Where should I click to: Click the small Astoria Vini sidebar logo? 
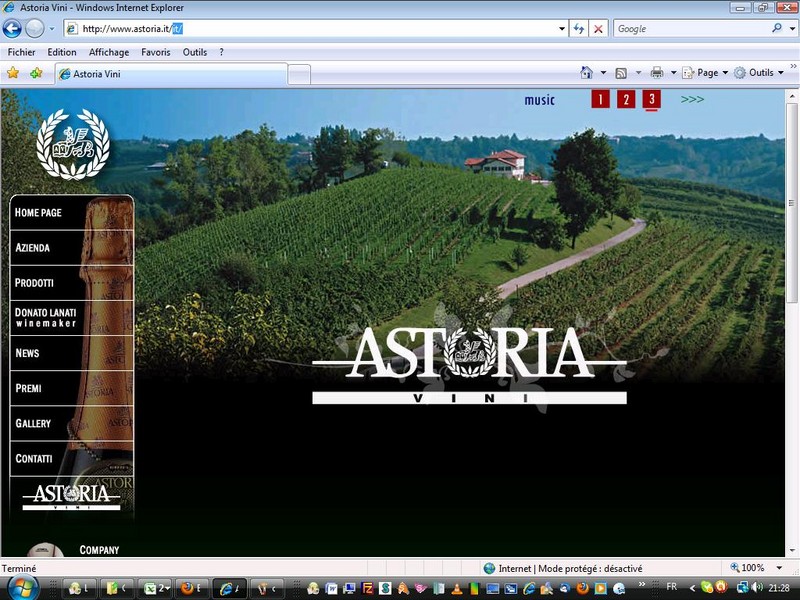71,496
